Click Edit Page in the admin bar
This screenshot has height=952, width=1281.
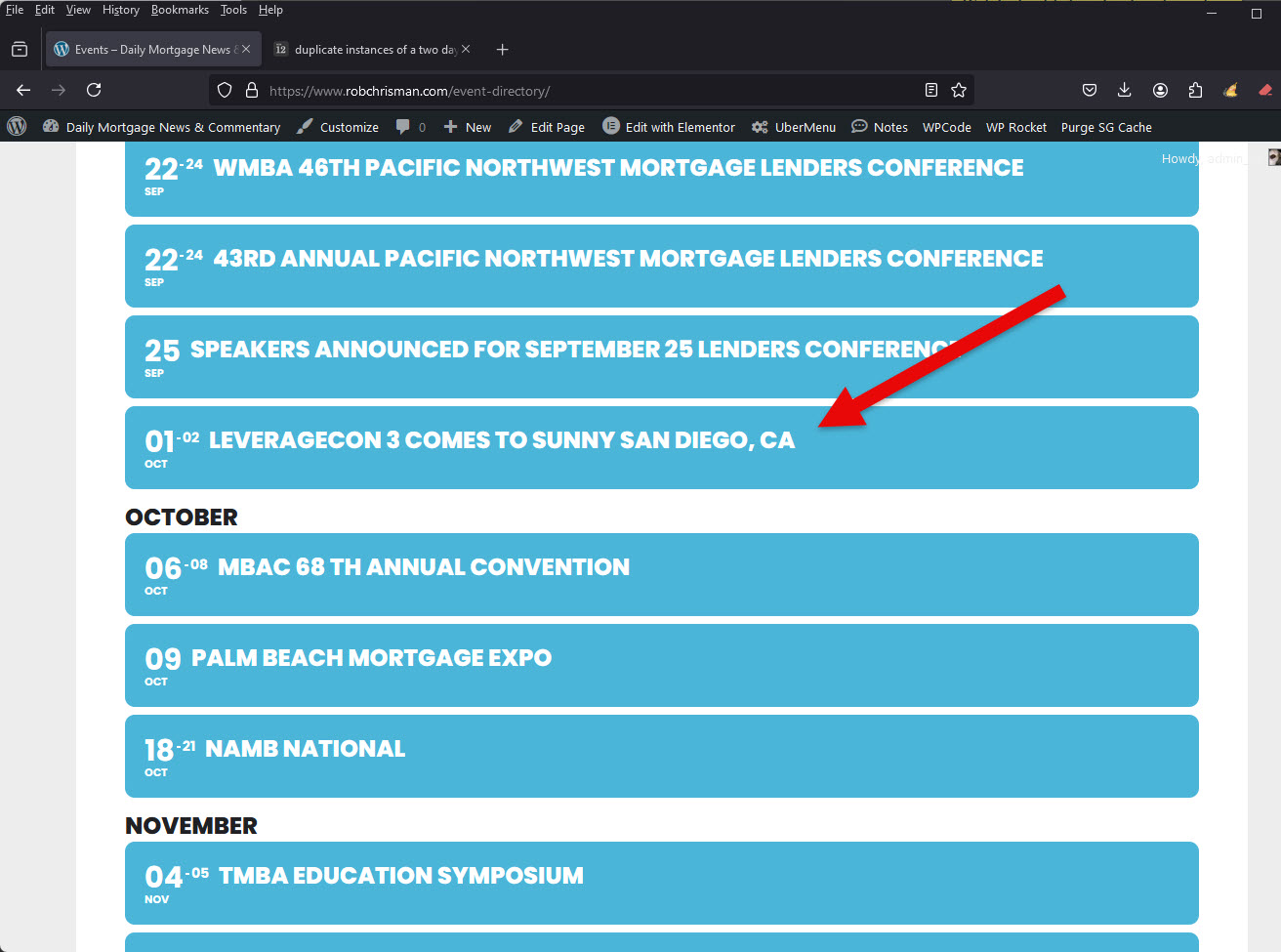(547, 127)
